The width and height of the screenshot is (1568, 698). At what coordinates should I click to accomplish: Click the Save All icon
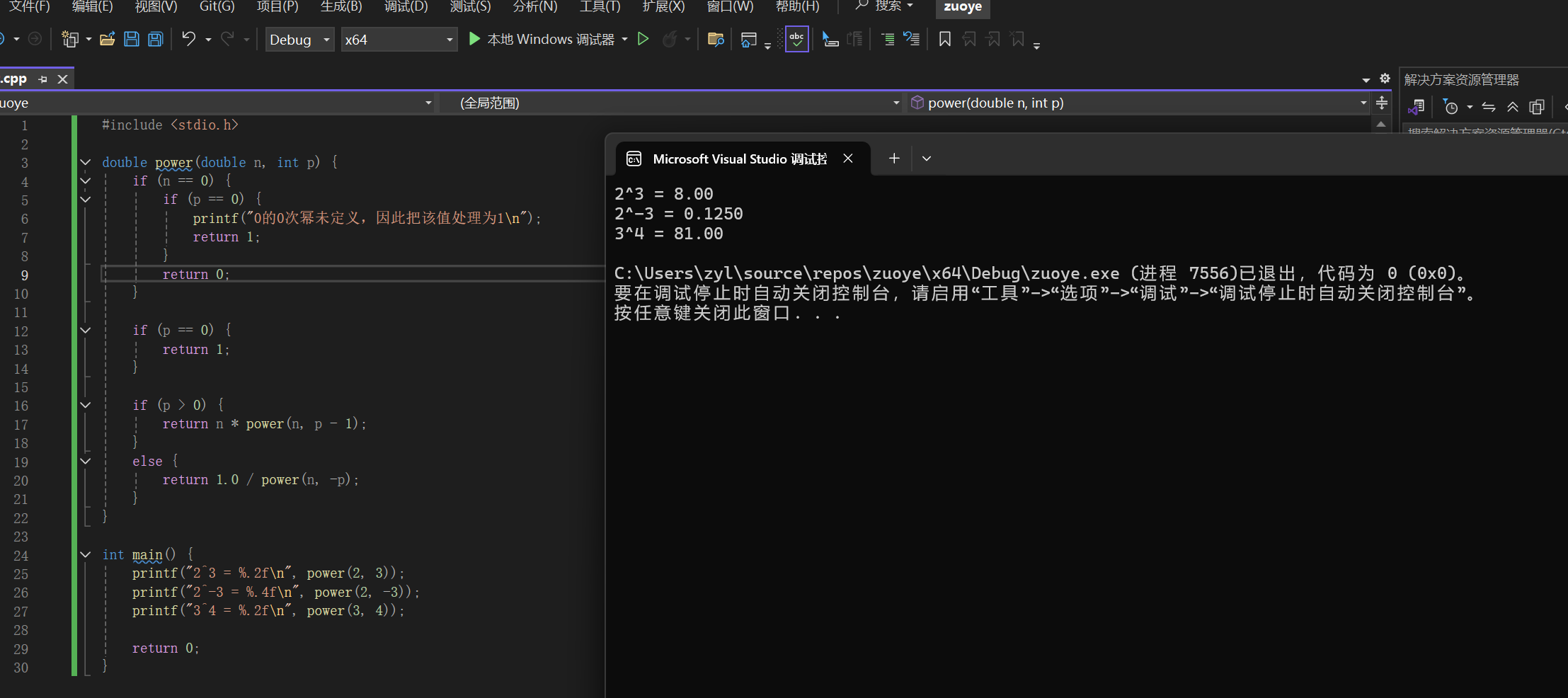click(x=156, y=39)
